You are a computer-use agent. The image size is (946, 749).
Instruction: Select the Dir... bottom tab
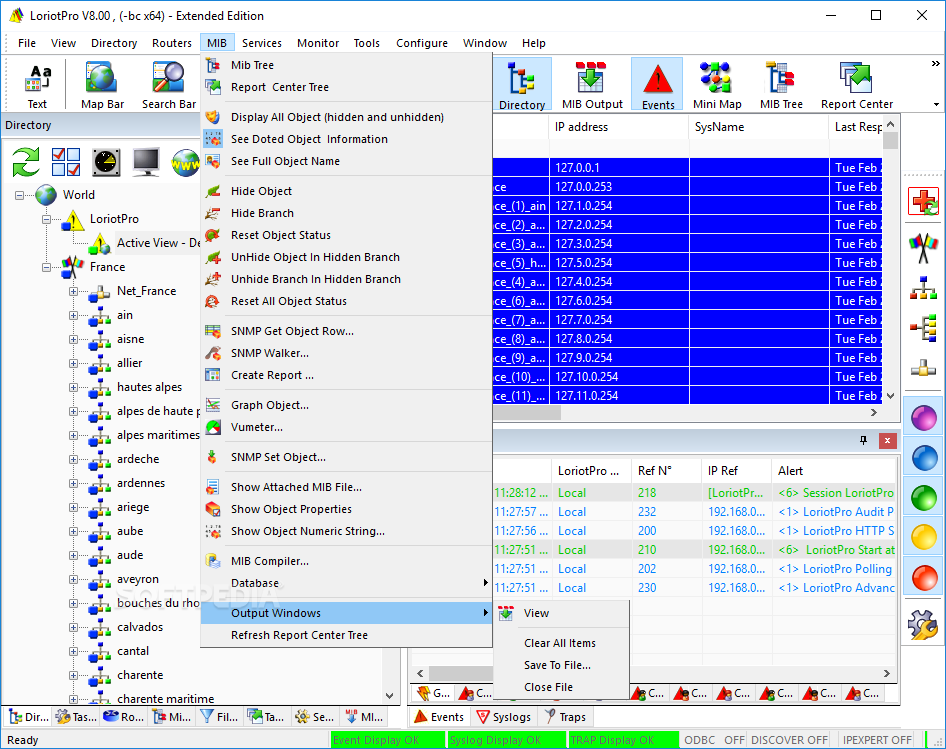click(x=29, y=717)
